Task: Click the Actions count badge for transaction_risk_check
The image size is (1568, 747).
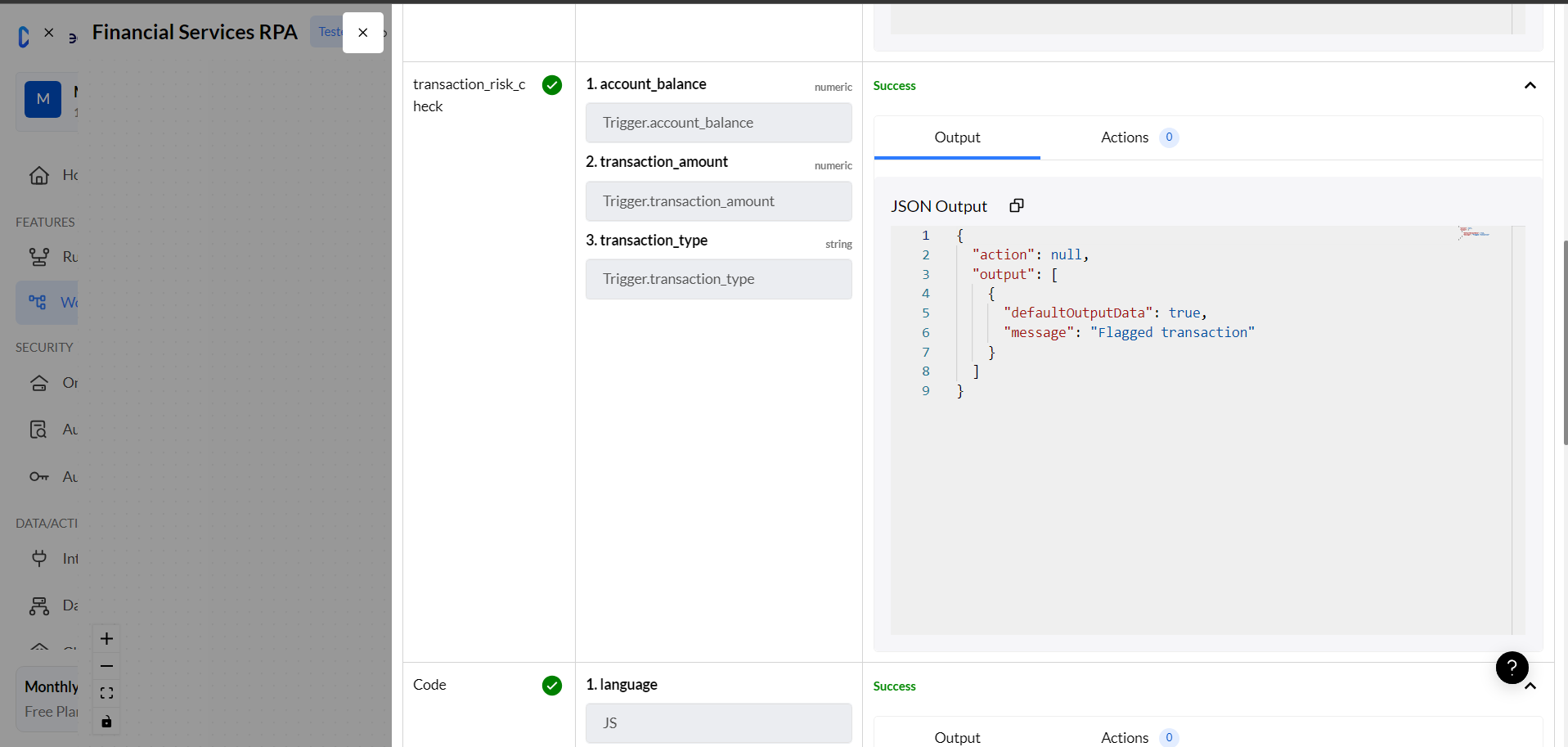Action: tap(1169, 137)
